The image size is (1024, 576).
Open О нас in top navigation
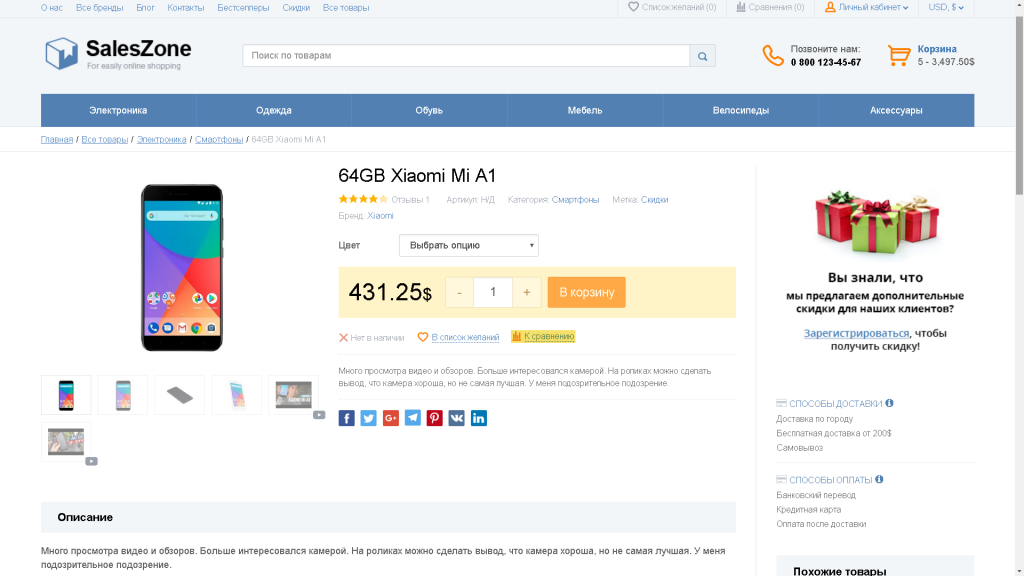tap(52, 8)
